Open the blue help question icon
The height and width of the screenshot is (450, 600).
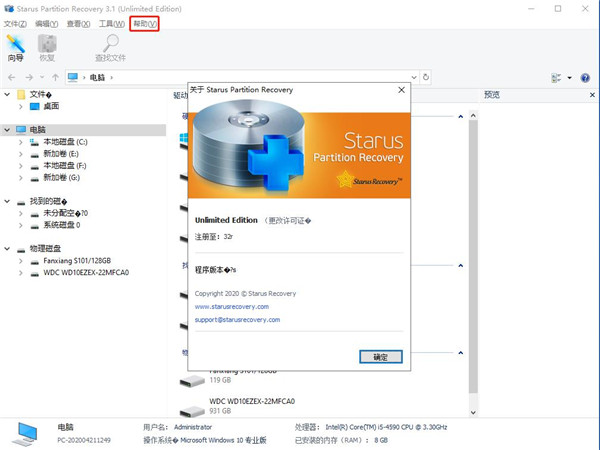coord(585,78)
